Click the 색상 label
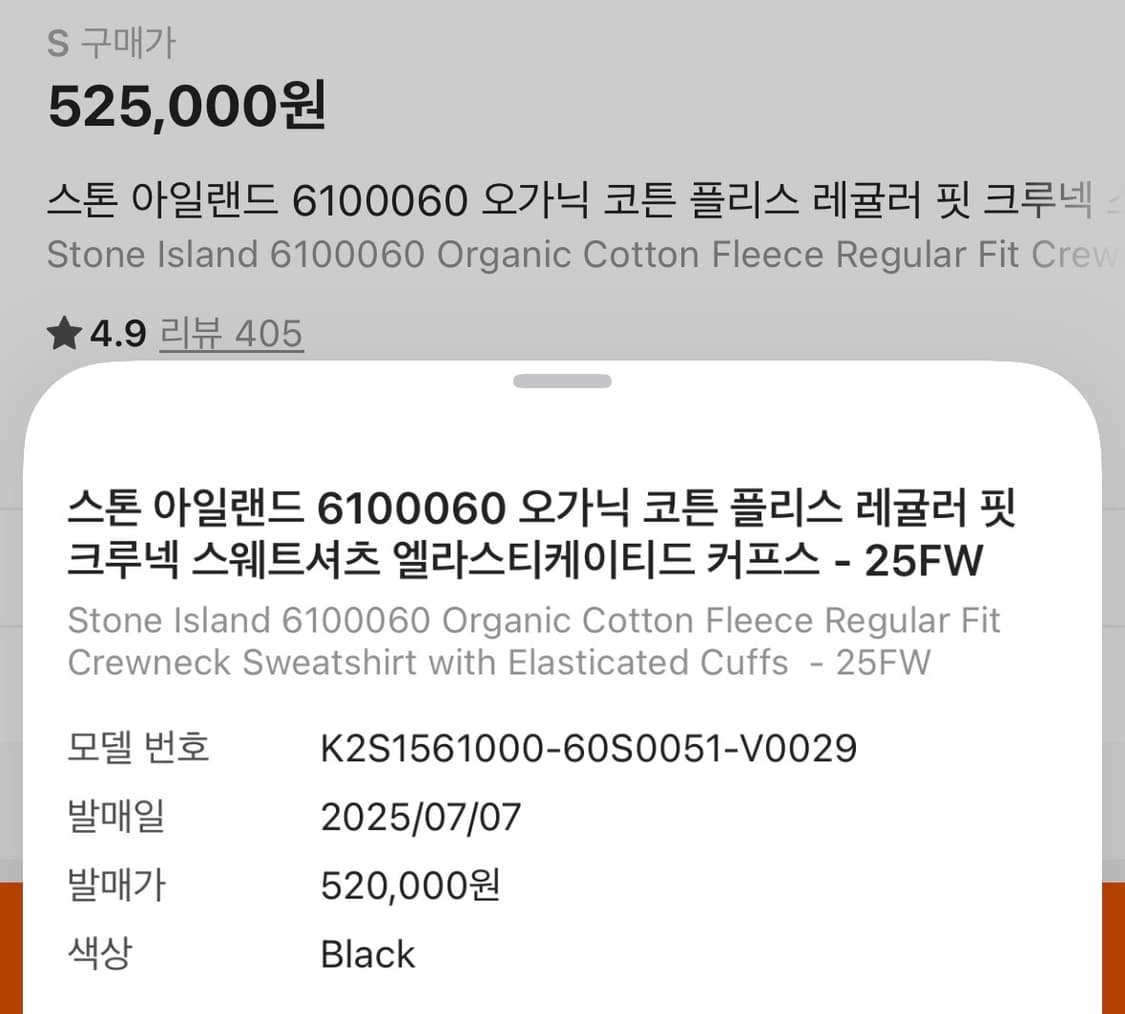The image size is (1125, 1014). coord(99,953)
